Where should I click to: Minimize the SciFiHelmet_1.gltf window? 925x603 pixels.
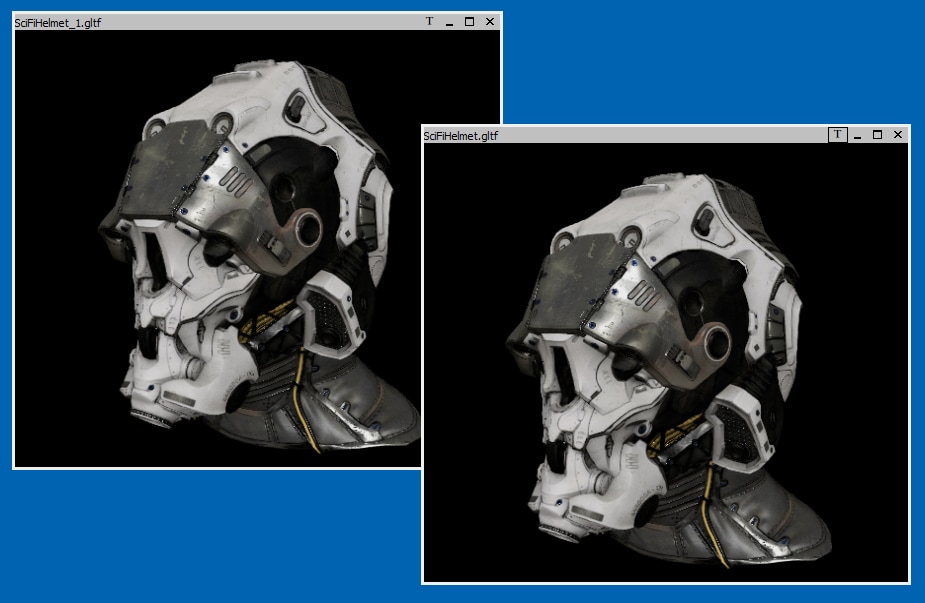point(449,21)
